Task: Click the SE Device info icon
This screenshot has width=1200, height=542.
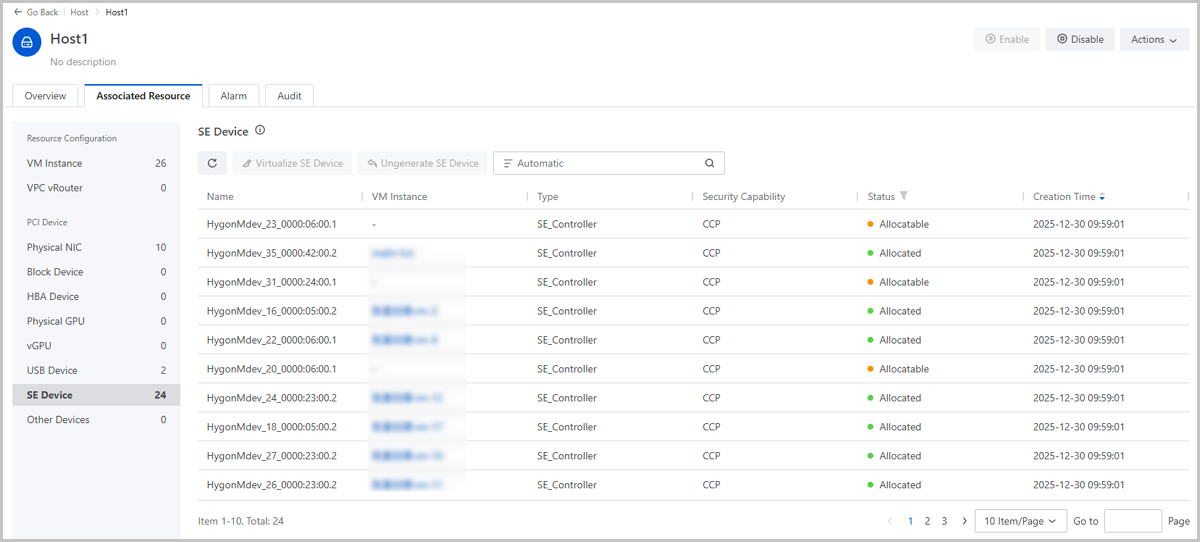Action: point(260,131)
